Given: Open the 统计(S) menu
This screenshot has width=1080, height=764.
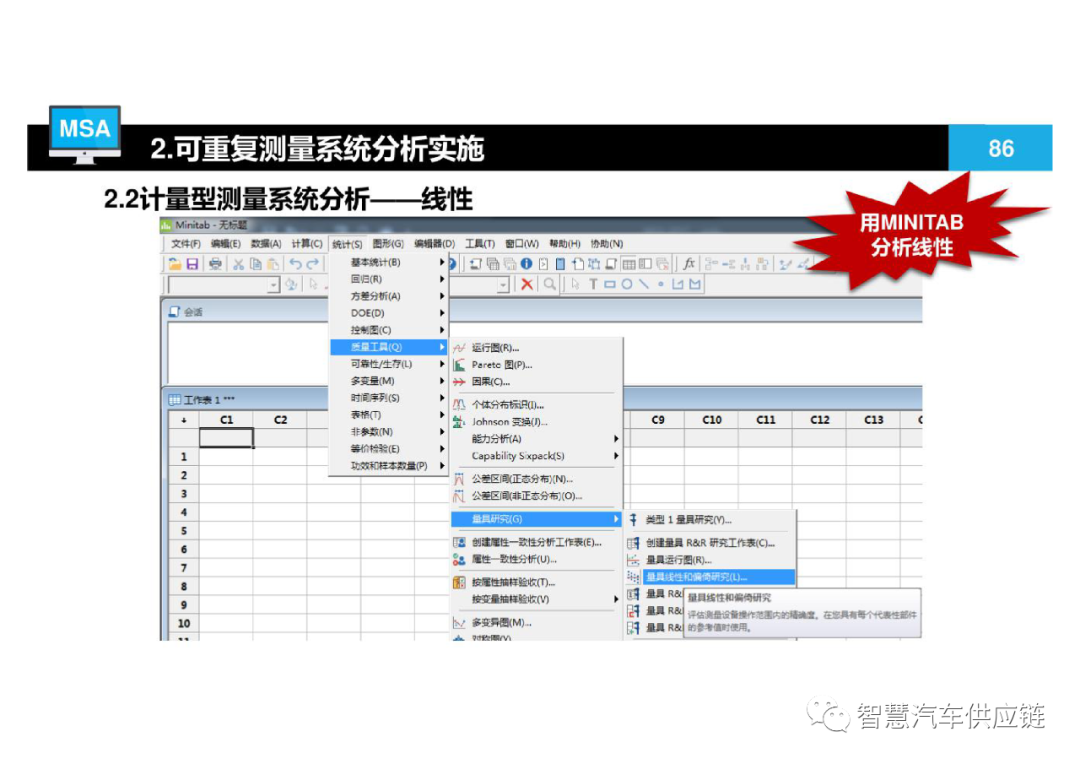Looking at the screenshot, I should coord(347,244).
